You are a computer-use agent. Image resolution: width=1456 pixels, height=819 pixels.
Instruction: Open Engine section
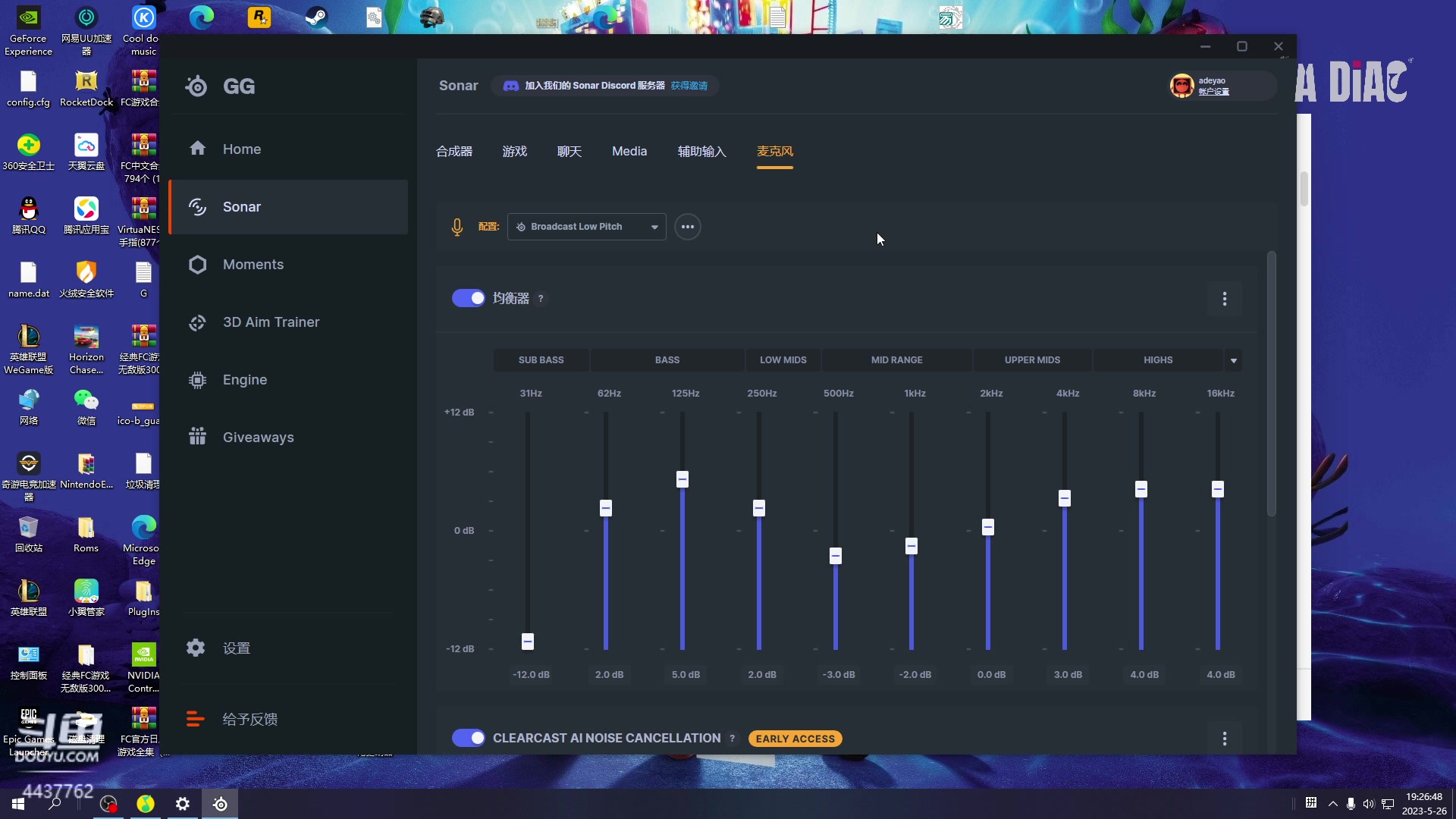[288, 380]
